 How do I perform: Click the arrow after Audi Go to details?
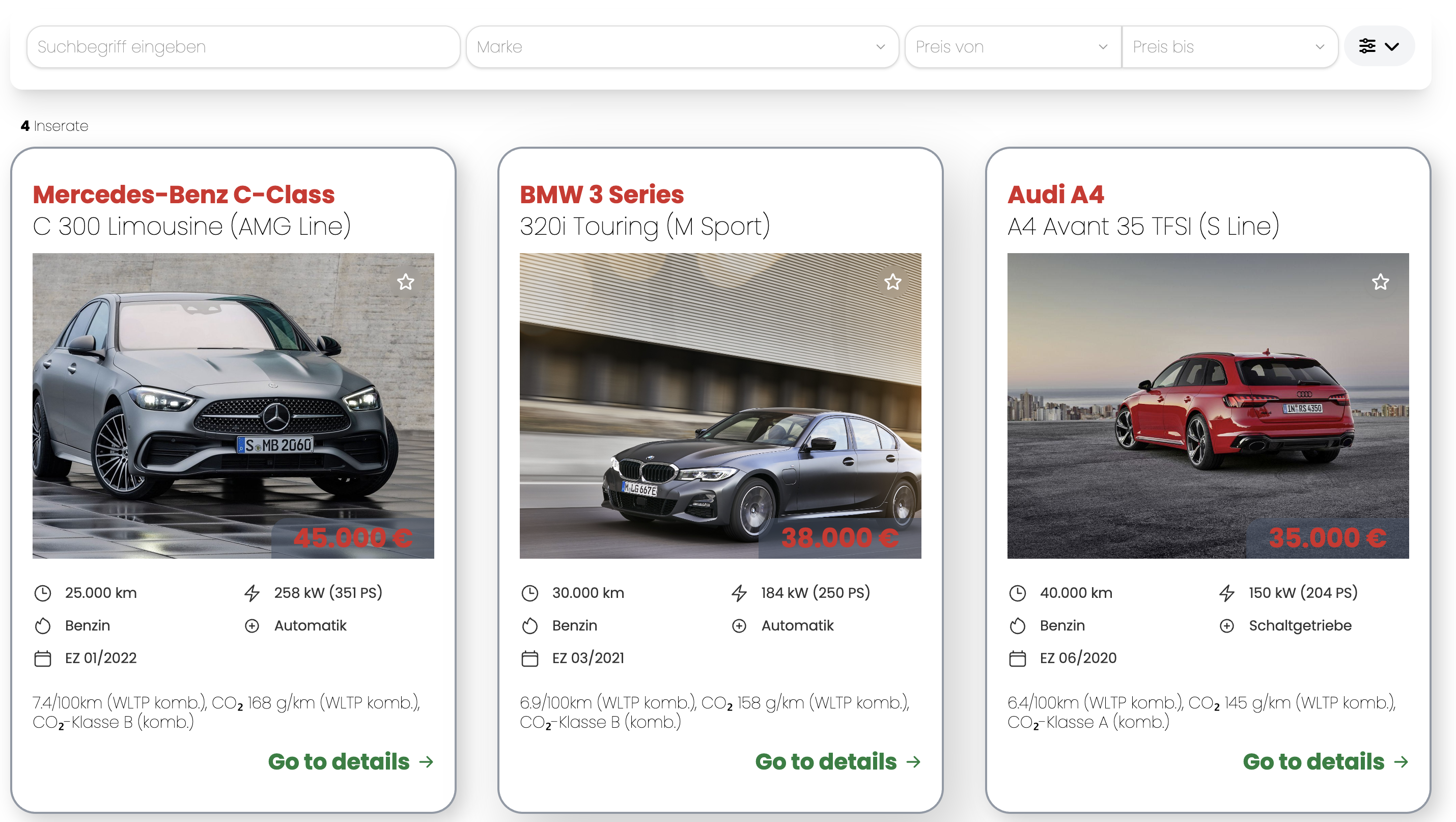pyautogui.click(x=1401, y=762)
